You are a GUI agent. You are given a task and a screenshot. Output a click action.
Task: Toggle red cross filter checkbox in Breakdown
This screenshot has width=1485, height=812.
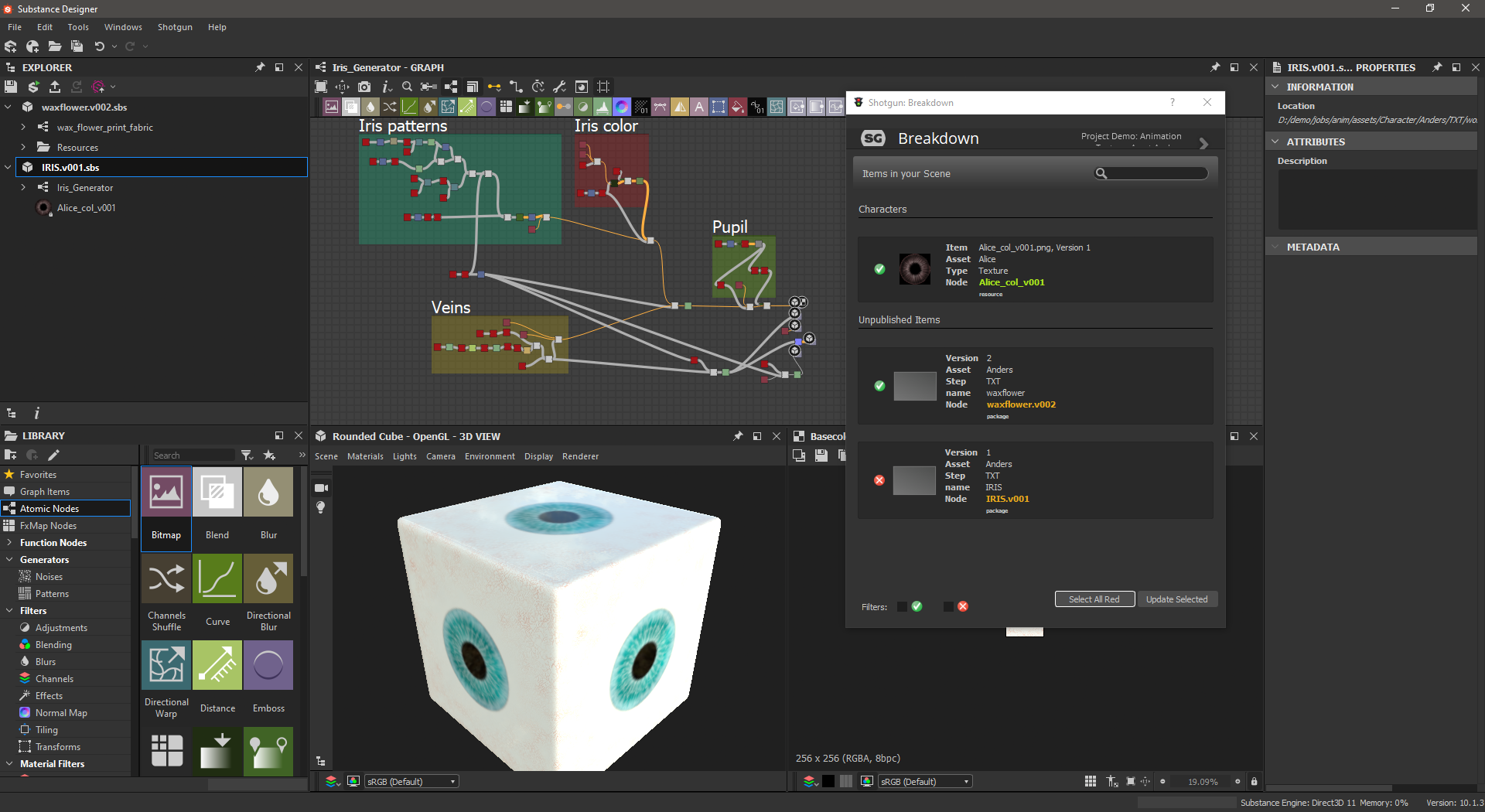[948, 607]
